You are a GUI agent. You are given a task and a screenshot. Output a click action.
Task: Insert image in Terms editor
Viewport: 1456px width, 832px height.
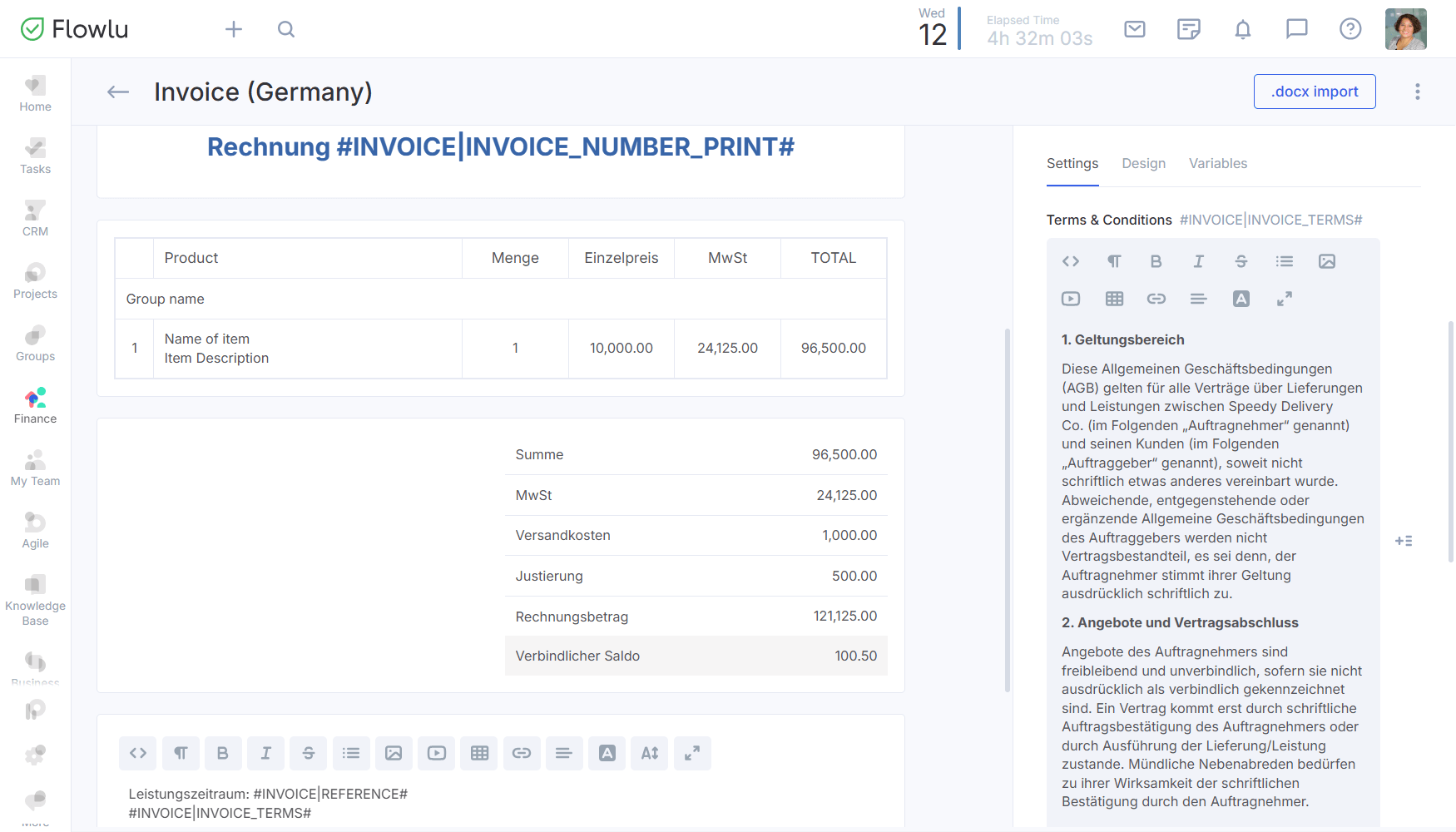1327,261
